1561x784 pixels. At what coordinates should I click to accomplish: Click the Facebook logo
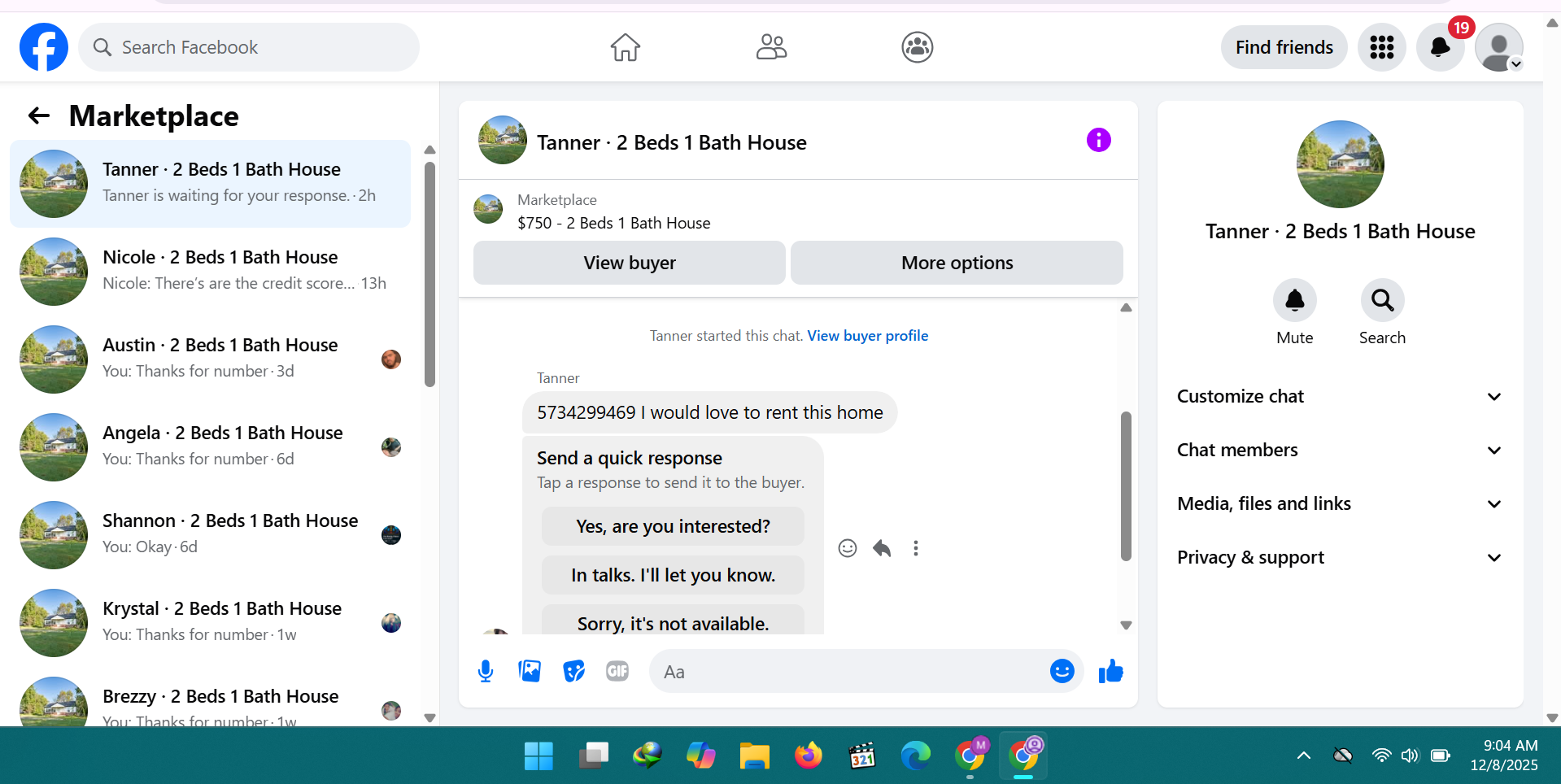(x=44, y=47)
